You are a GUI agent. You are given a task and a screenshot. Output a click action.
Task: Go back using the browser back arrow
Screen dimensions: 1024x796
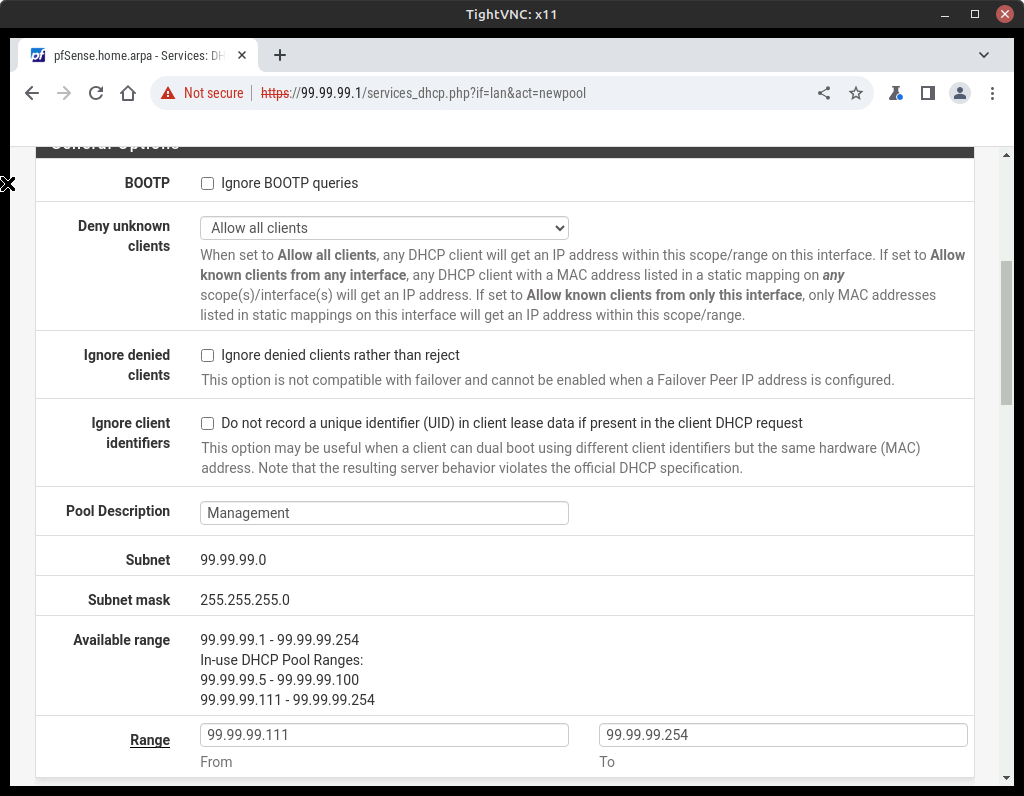pyautogui.click(x=31, y=93)
